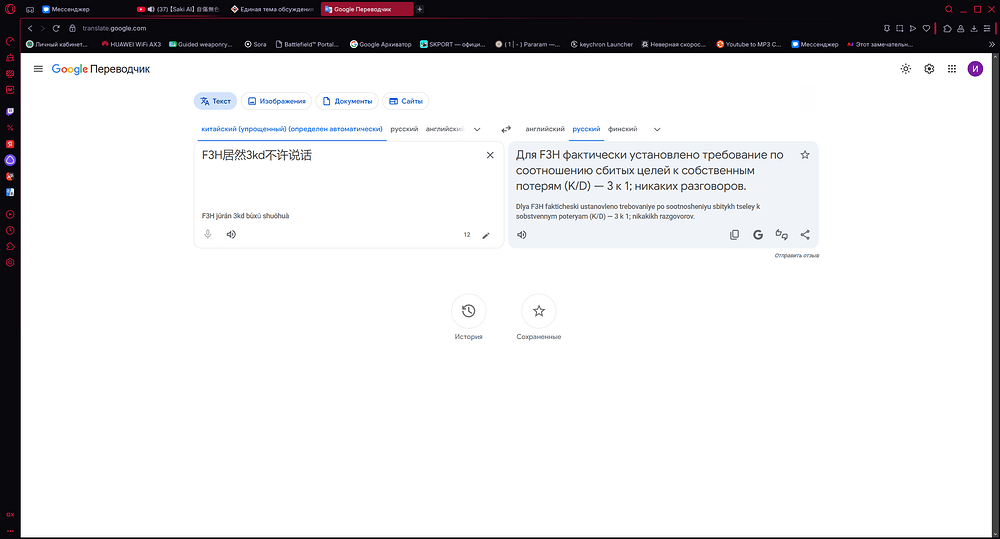
Task: Open sidebar settings gear in Opera
Action: coord(10,262)
